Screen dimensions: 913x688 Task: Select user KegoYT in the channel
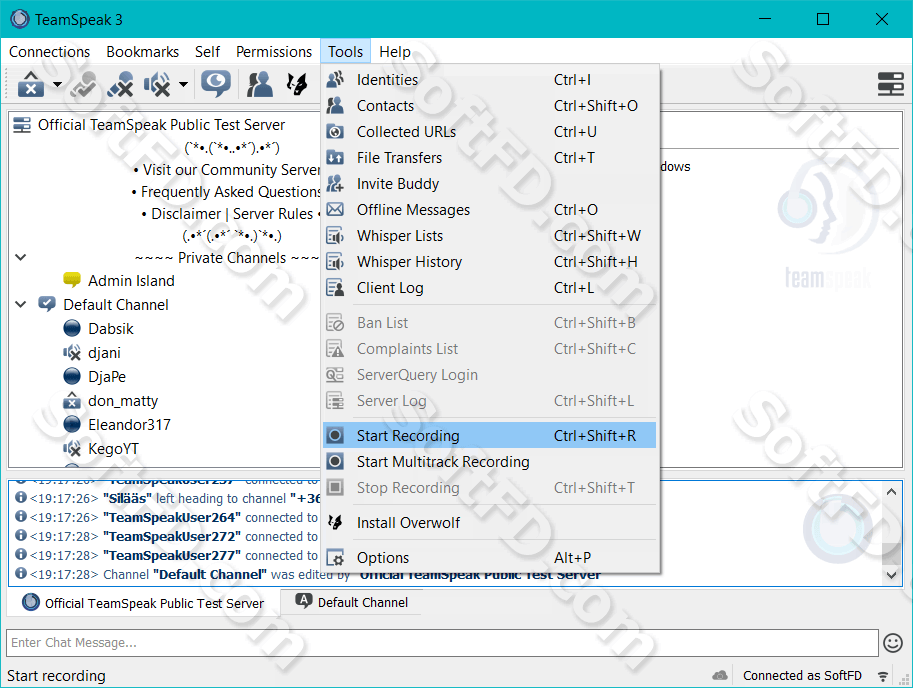[113, 449]
